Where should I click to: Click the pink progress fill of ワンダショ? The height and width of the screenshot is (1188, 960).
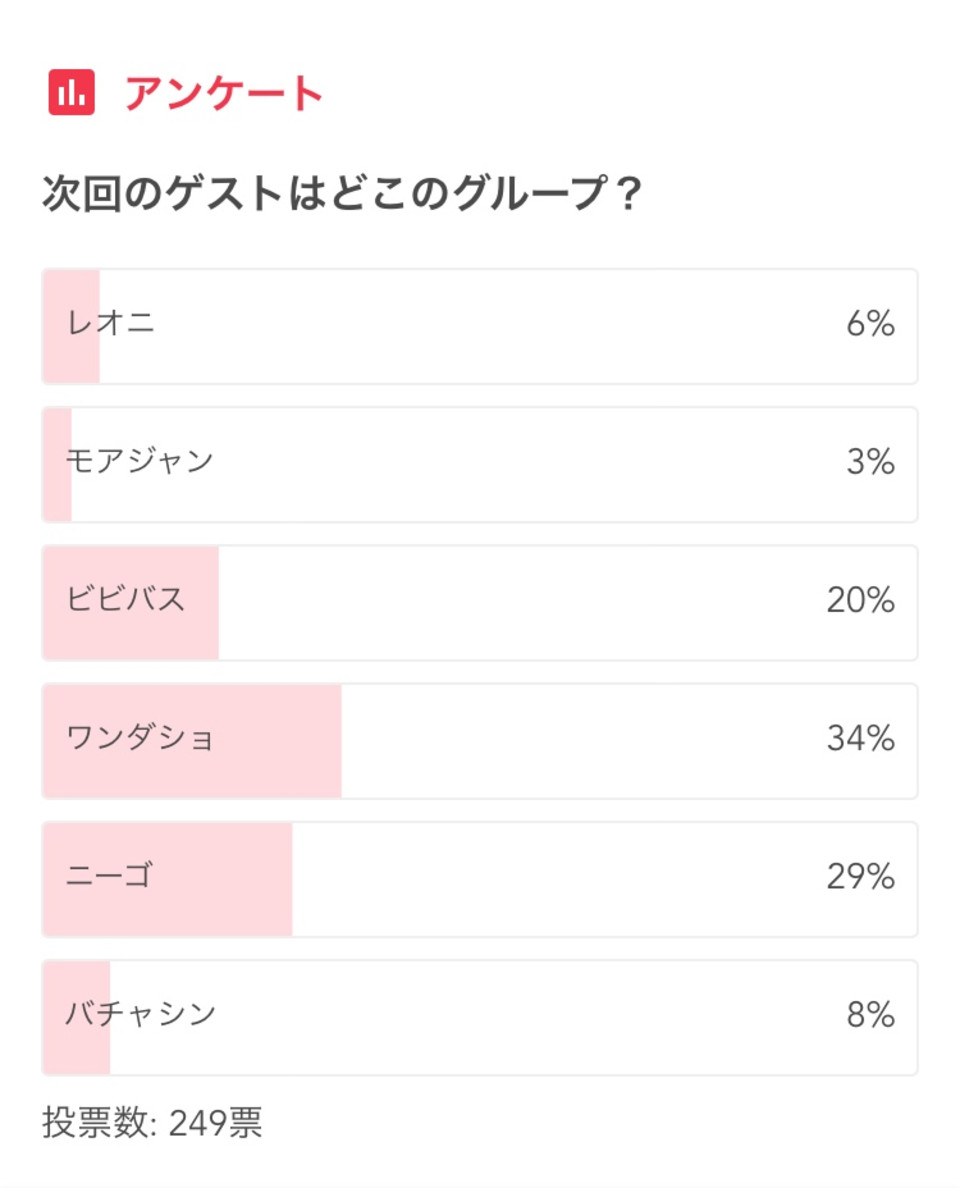click(192, 741)
